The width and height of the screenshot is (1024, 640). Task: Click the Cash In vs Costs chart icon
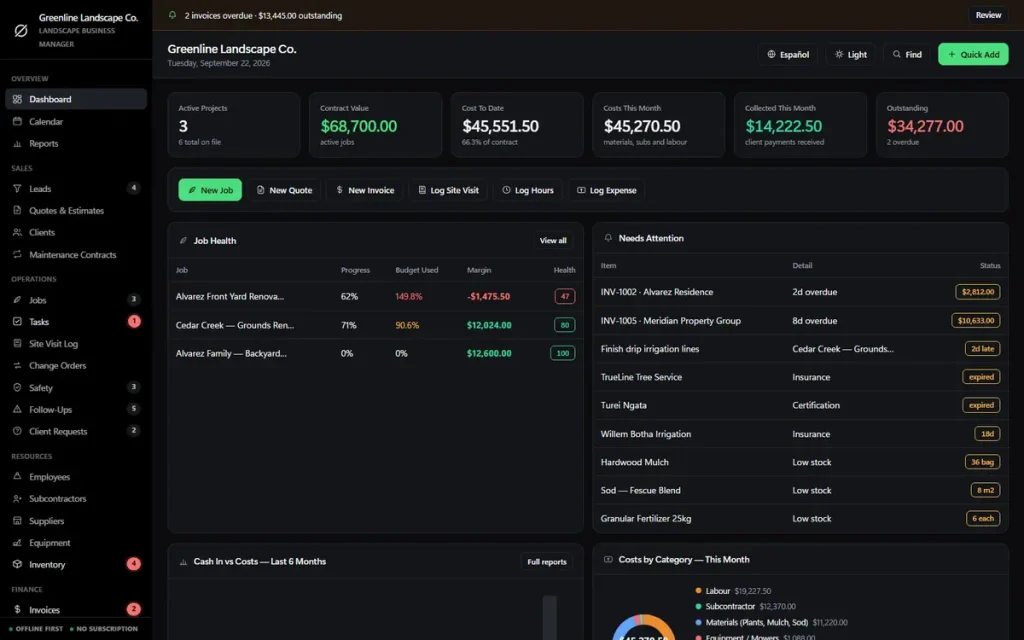[184, 562]
